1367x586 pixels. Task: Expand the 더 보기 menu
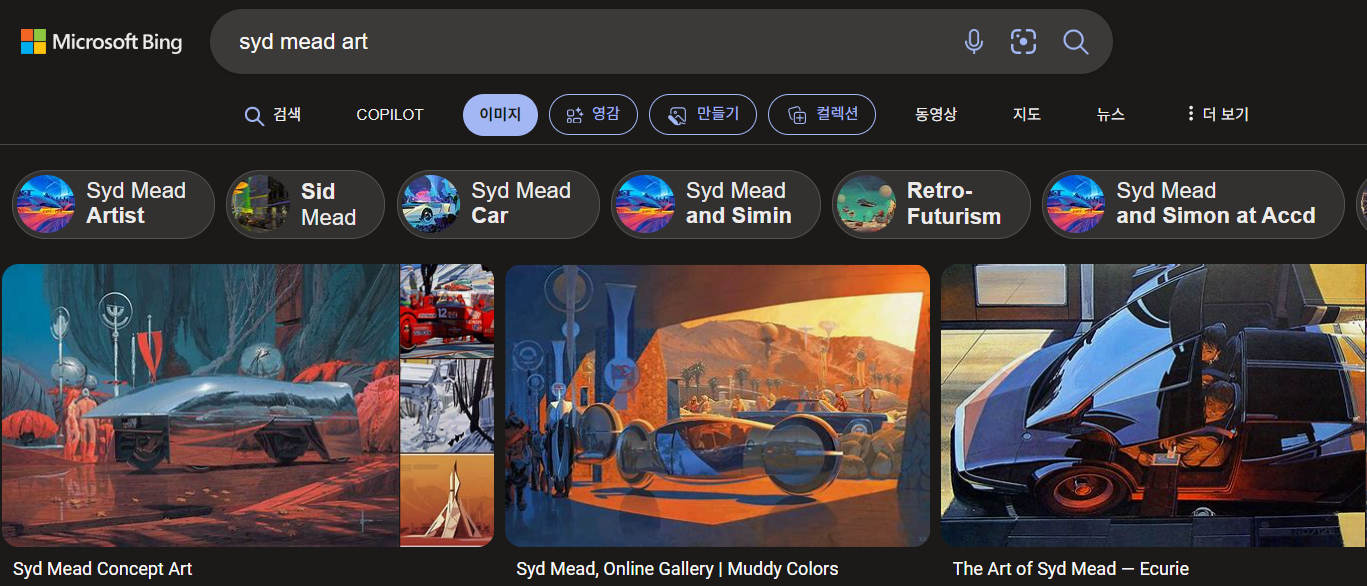click(1217, 115)
